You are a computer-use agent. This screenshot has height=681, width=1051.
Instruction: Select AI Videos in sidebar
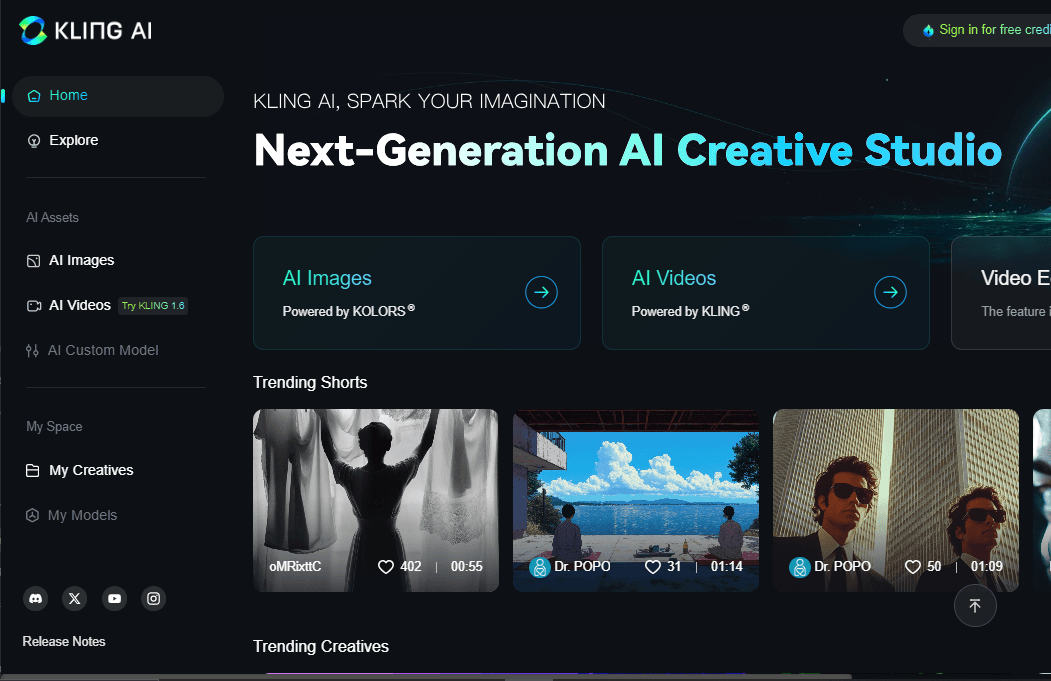click(x=79, y=305)
